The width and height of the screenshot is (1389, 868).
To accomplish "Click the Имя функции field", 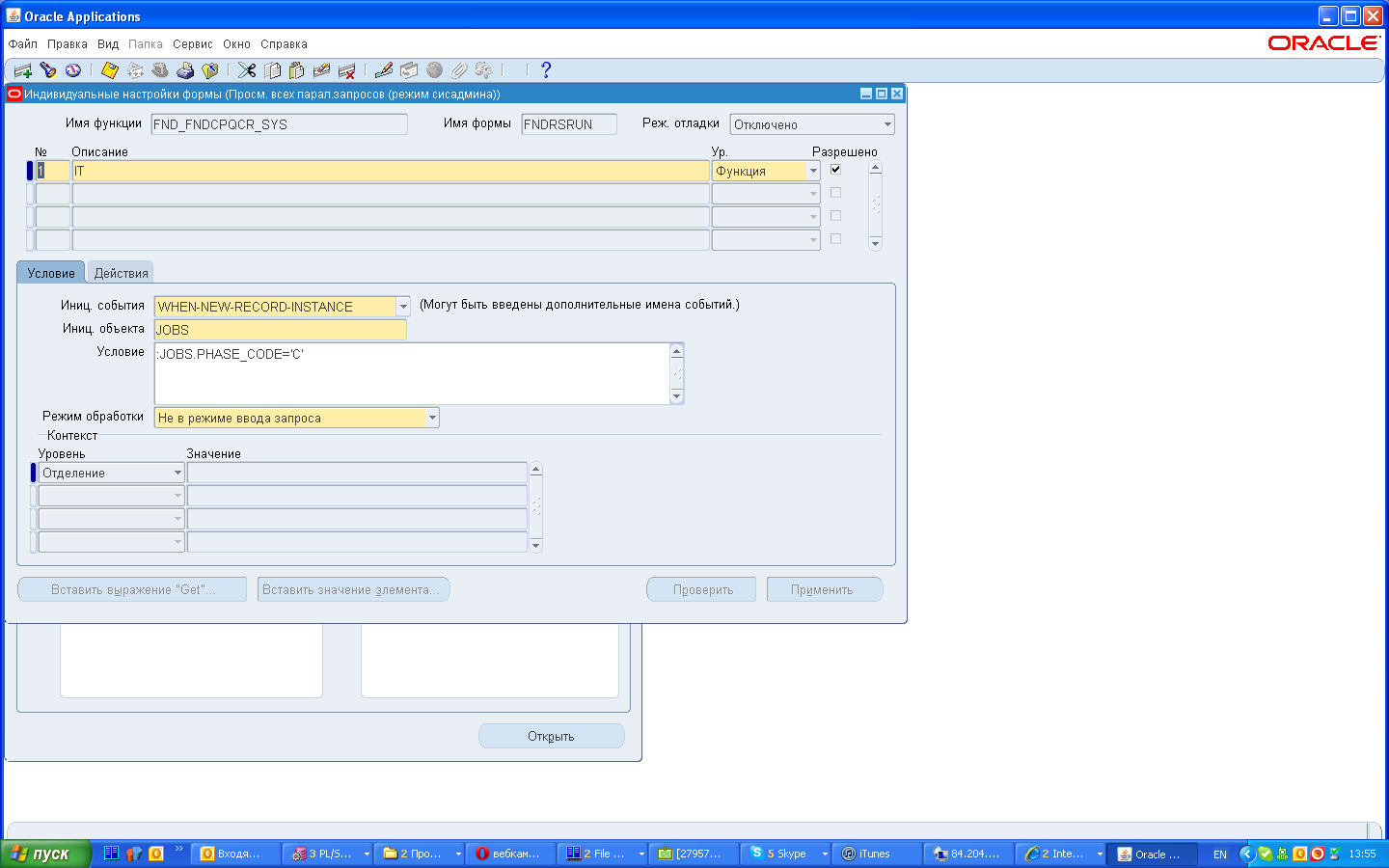I will click(280, 124).
